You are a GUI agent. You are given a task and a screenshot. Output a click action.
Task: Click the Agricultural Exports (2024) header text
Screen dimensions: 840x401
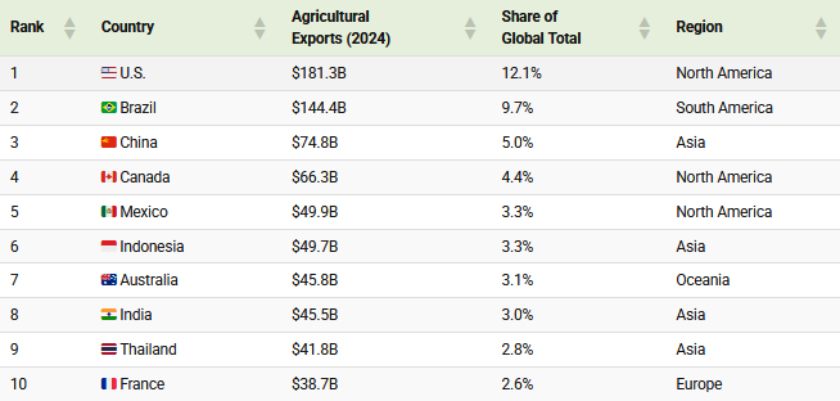point(341,28)
